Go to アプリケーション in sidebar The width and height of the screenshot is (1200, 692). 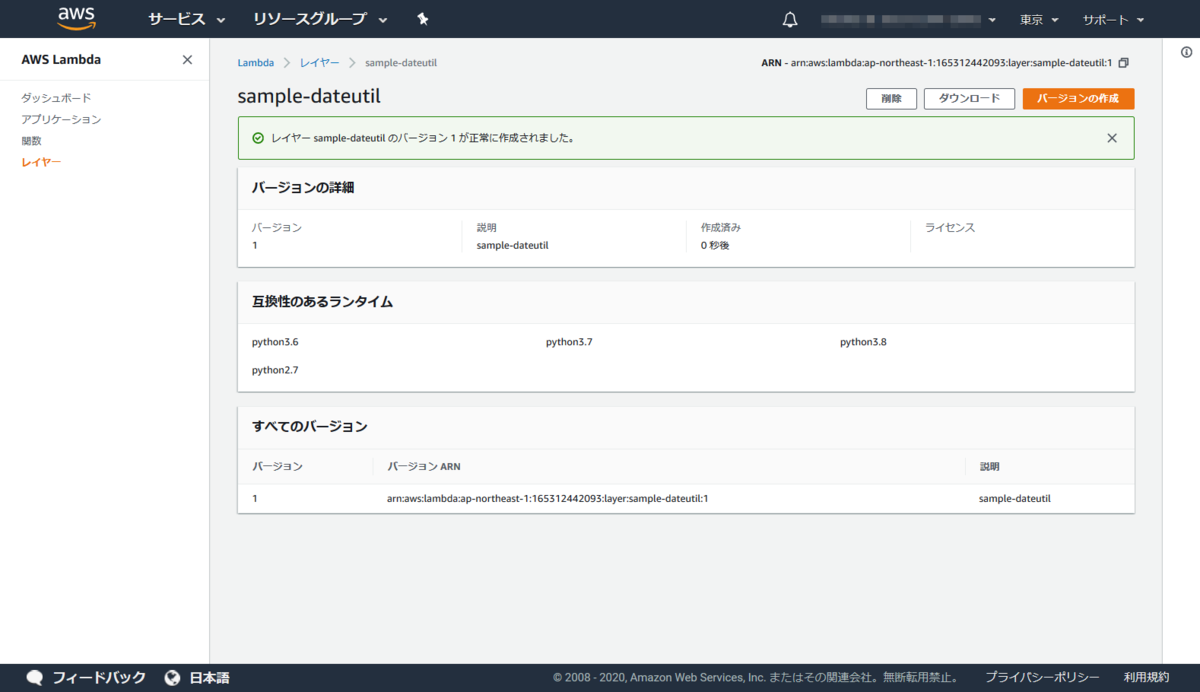61,119
